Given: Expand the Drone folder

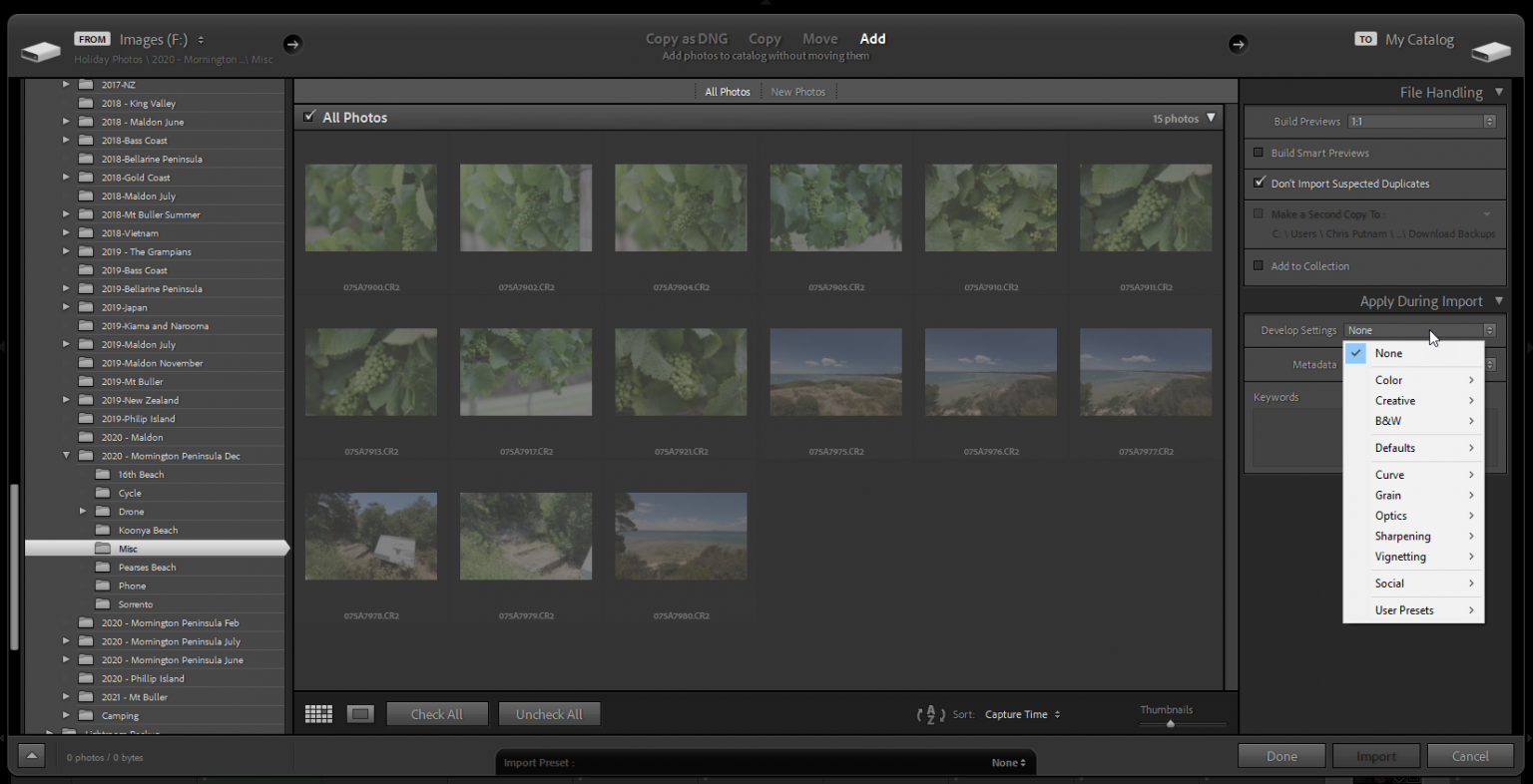Looking at the screenshot, I should 84,511.
